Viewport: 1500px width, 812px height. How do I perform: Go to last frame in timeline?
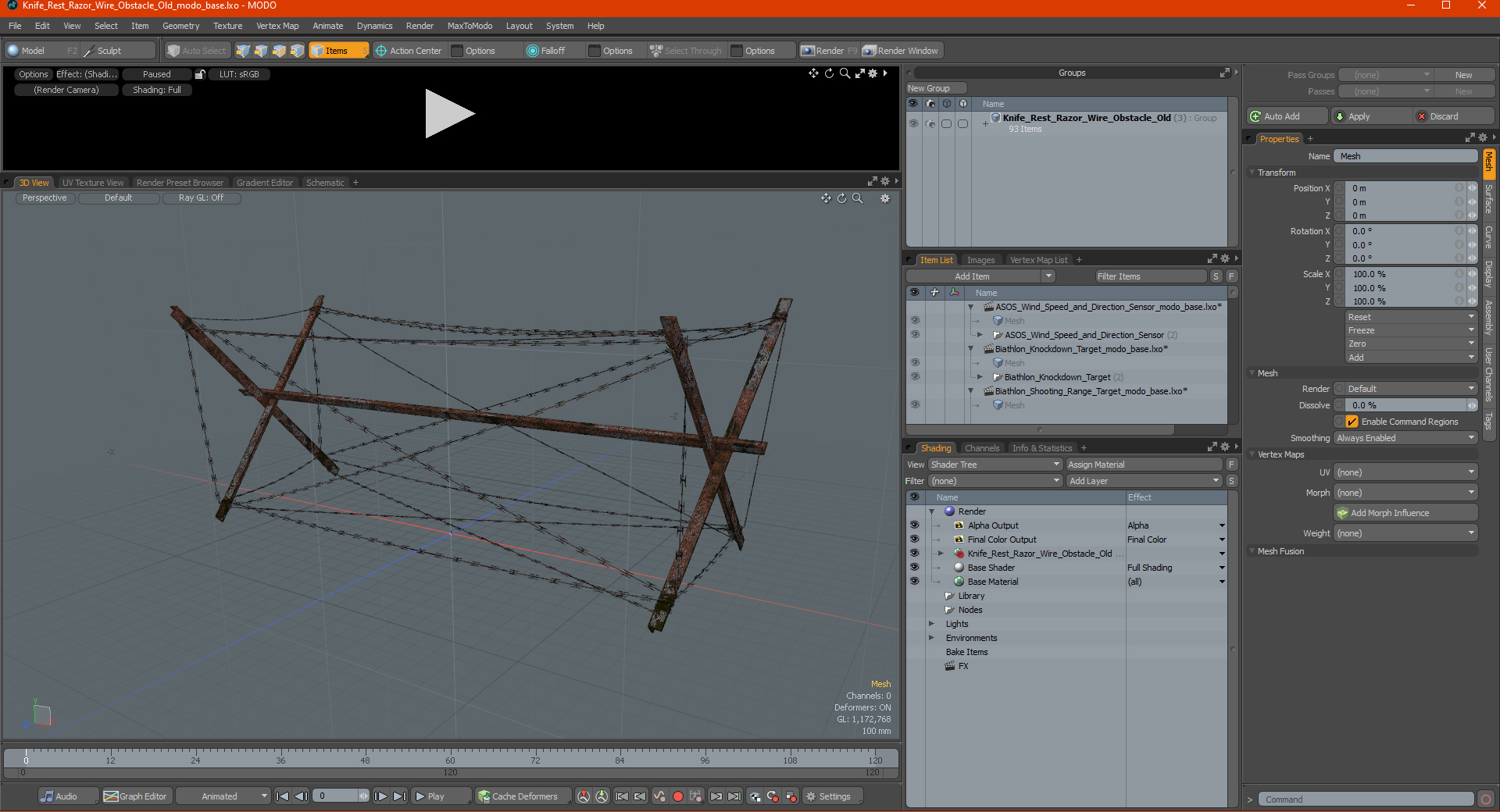tap(399, 796)
